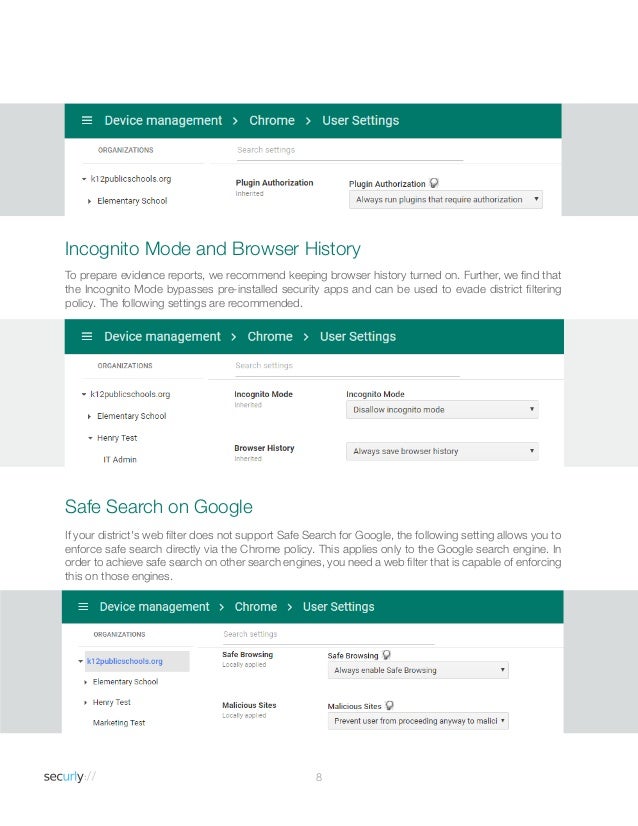This screenshot has height=826, width=638.
Task: Click 'Device management' breadcrumb in Plugin Authorization header
Action: 163,121
